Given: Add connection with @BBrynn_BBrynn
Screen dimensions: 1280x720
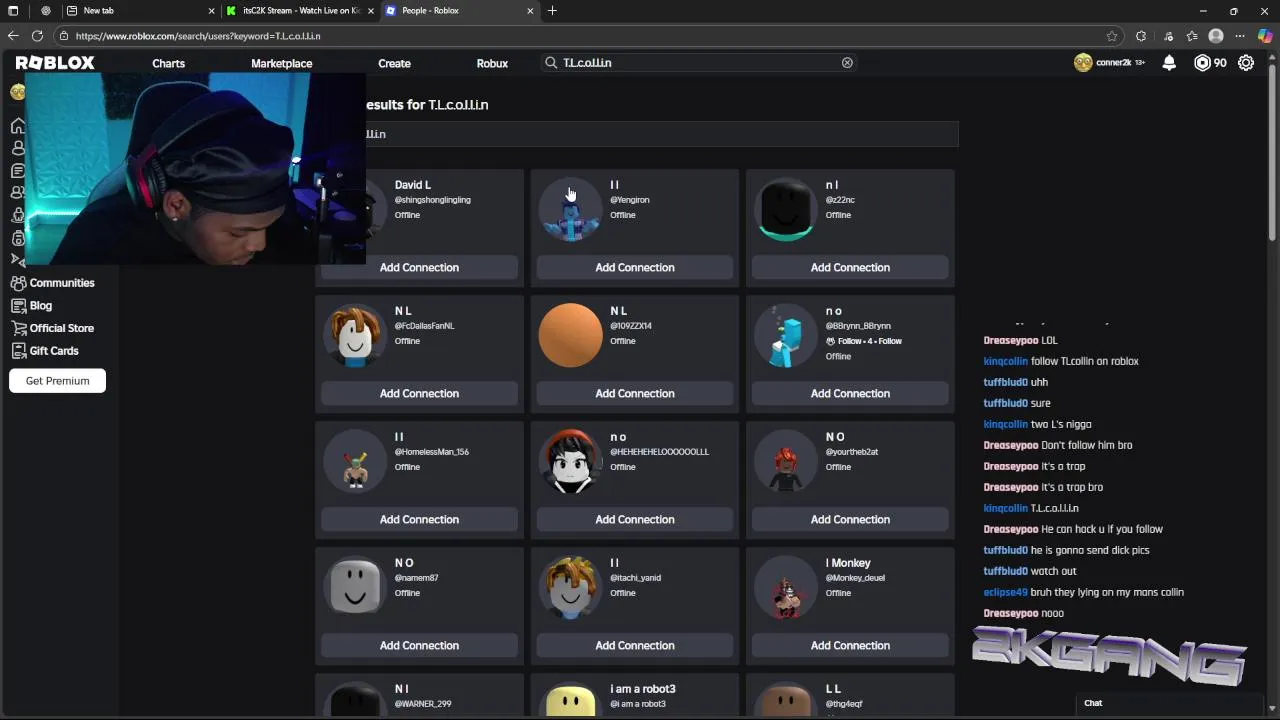Looking at the screenshot, I should tap(850, 393).
